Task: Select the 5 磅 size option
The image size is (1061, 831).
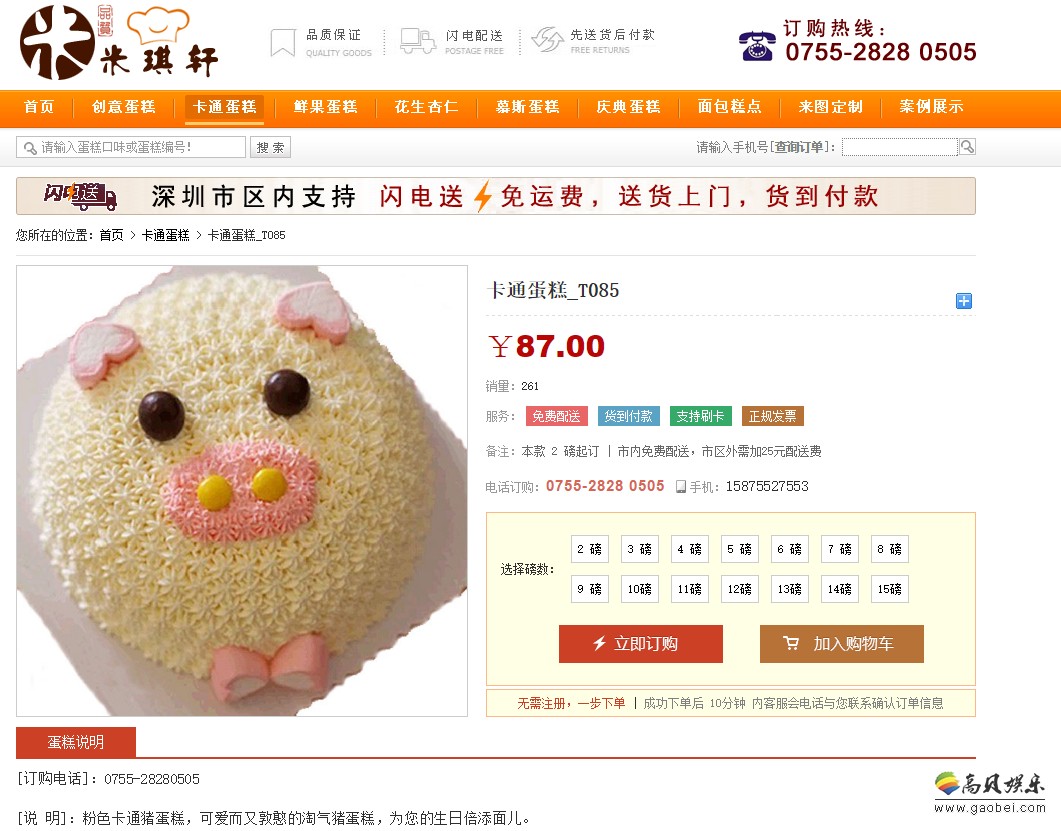Action: (740, 549)
